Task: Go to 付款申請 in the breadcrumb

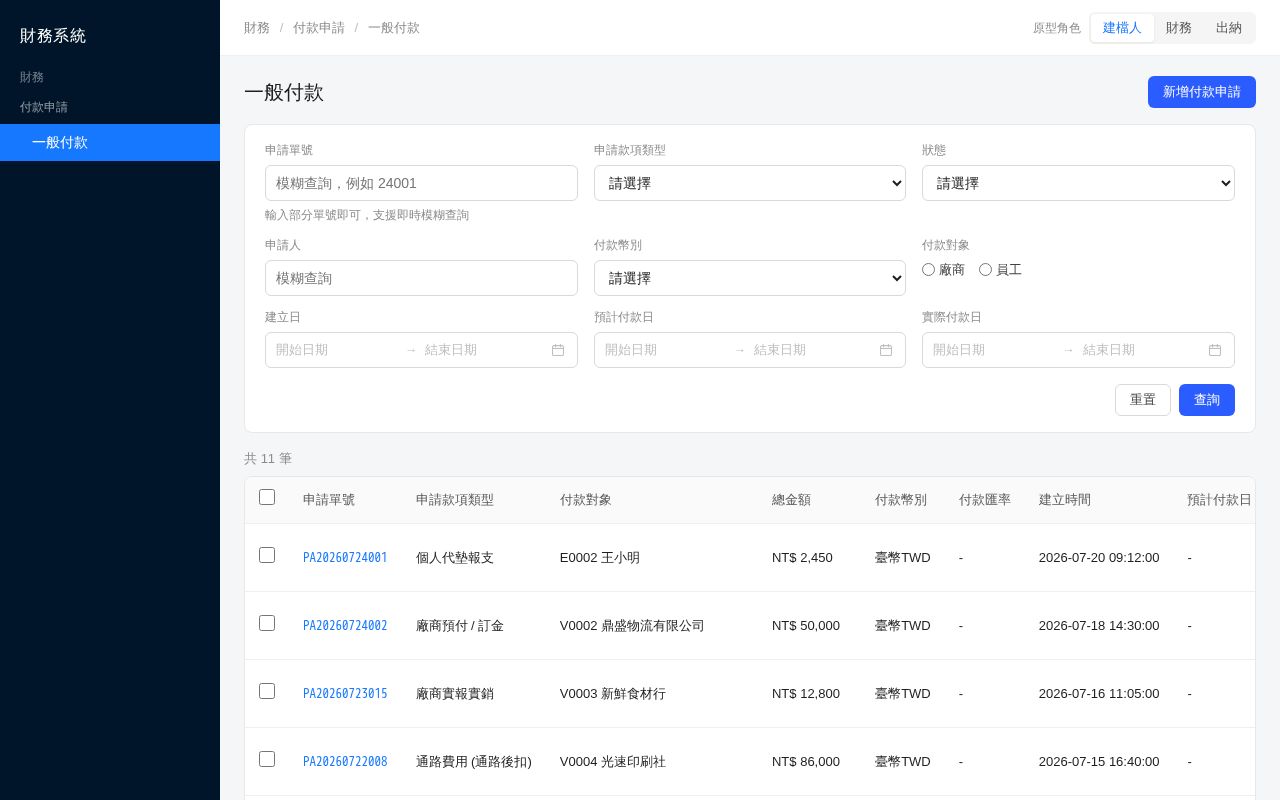Action: tap(319, 28)
